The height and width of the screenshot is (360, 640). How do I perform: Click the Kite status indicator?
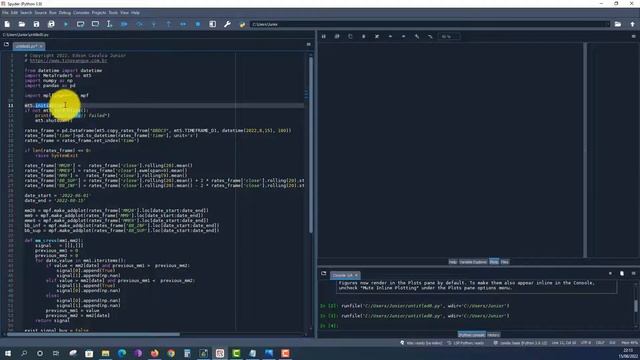[422, 343]
